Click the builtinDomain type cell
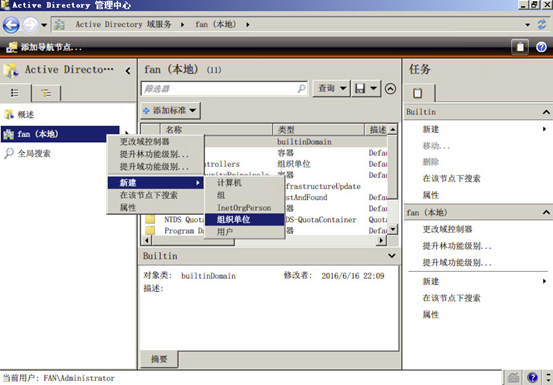 pos(304,142)
